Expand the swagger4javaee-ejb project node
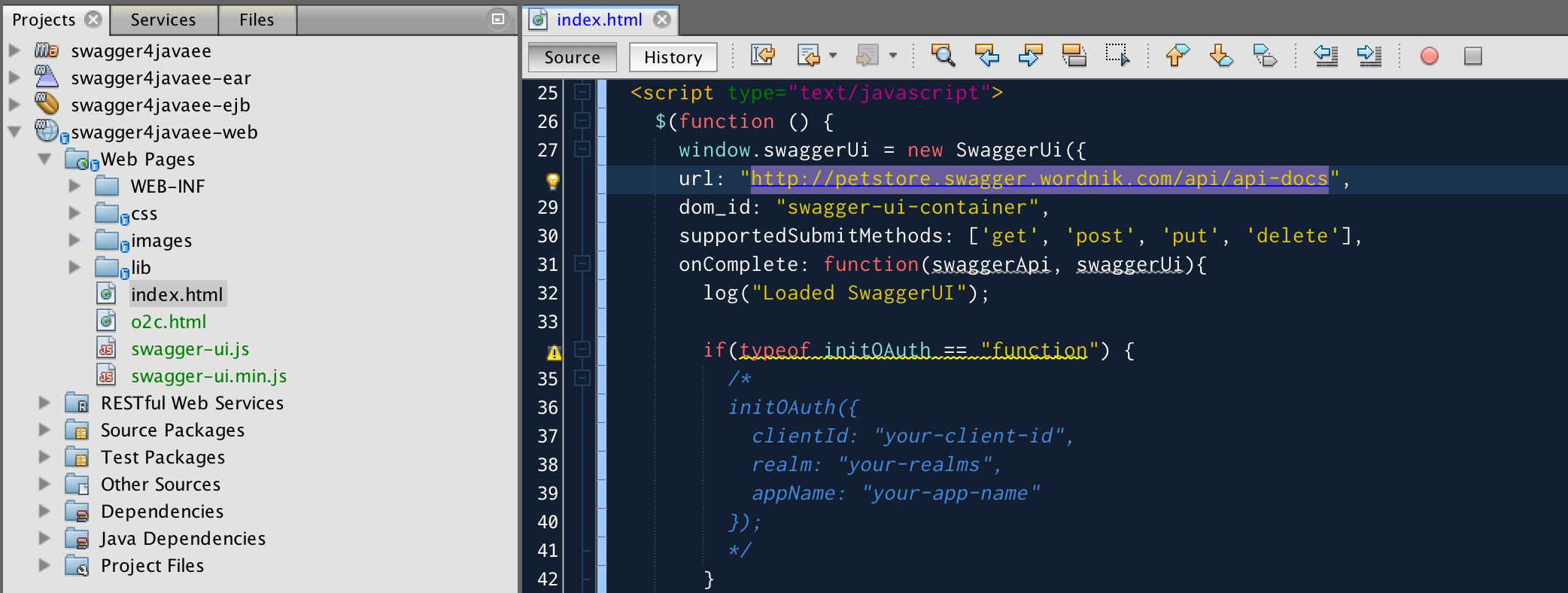The width and height of the screenshot is (1568, 593). point(14,105)
